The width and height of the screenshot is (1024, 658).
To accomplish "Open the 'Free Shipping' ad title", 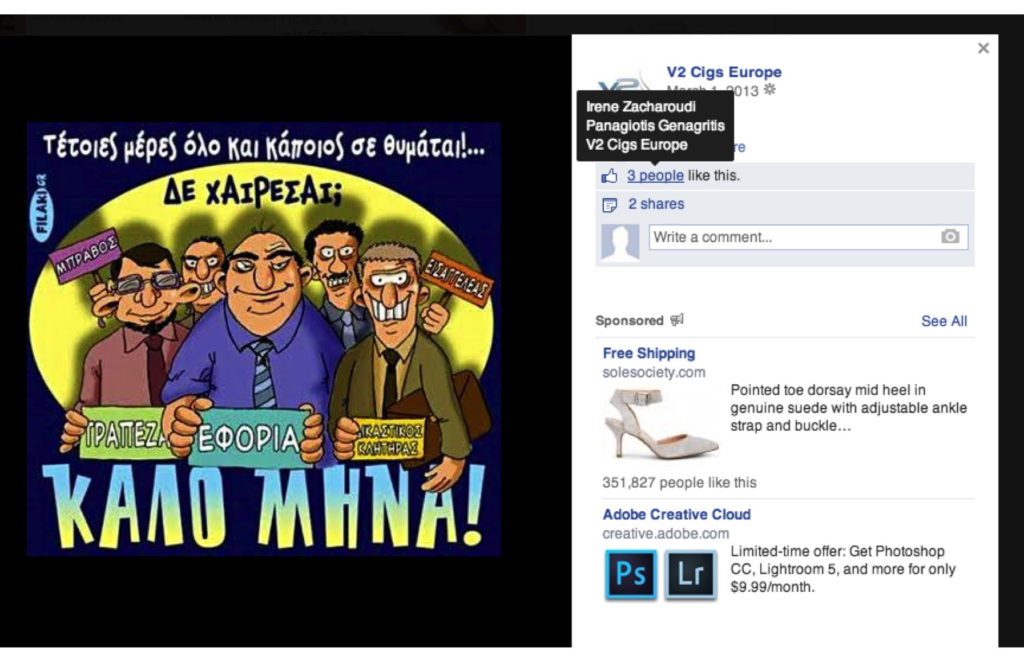I will click(x=648, y=353).
